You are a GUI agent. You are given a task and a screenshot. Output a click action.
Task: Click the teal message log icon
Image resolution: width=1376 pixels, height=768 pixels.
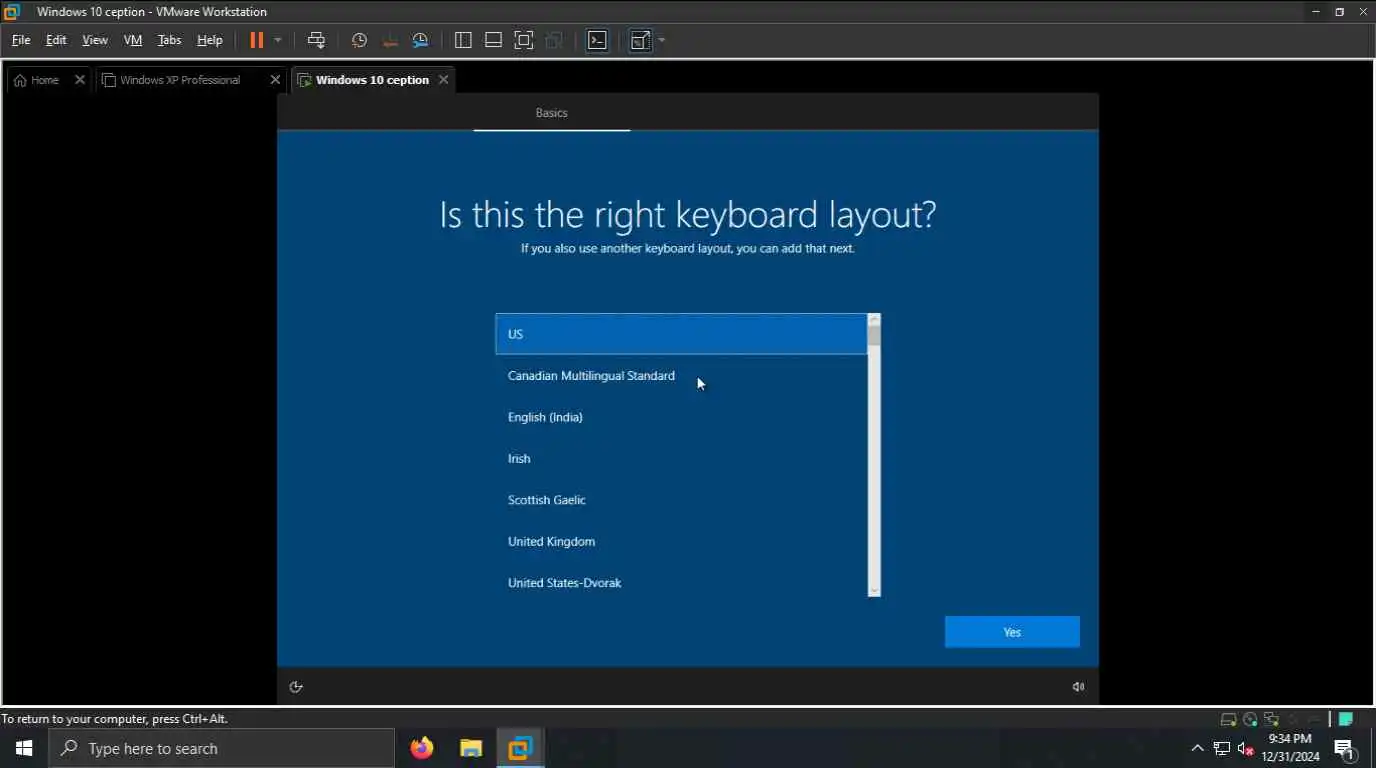click(1346, 719)
